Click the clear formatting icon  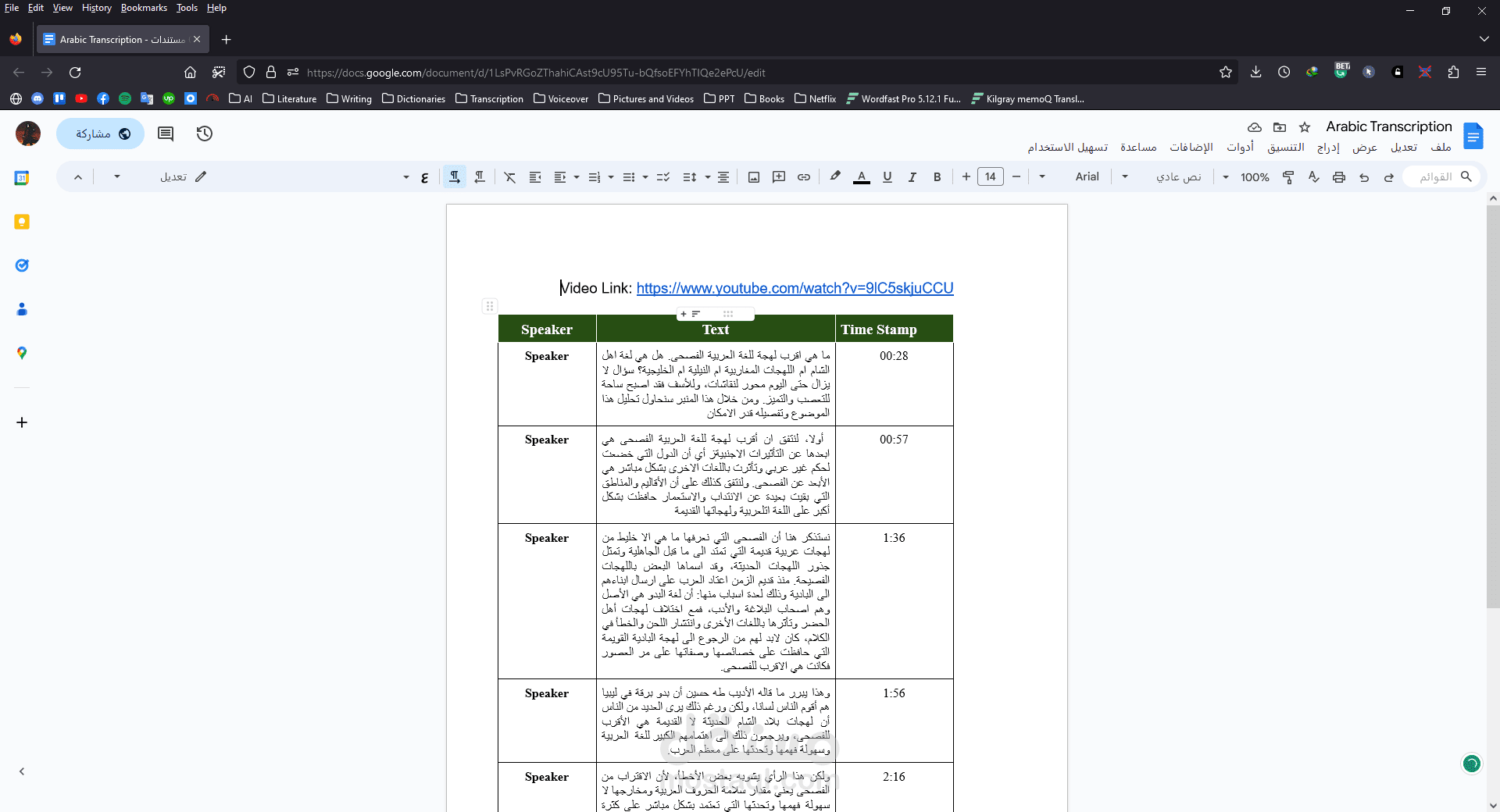click(510, 177)
